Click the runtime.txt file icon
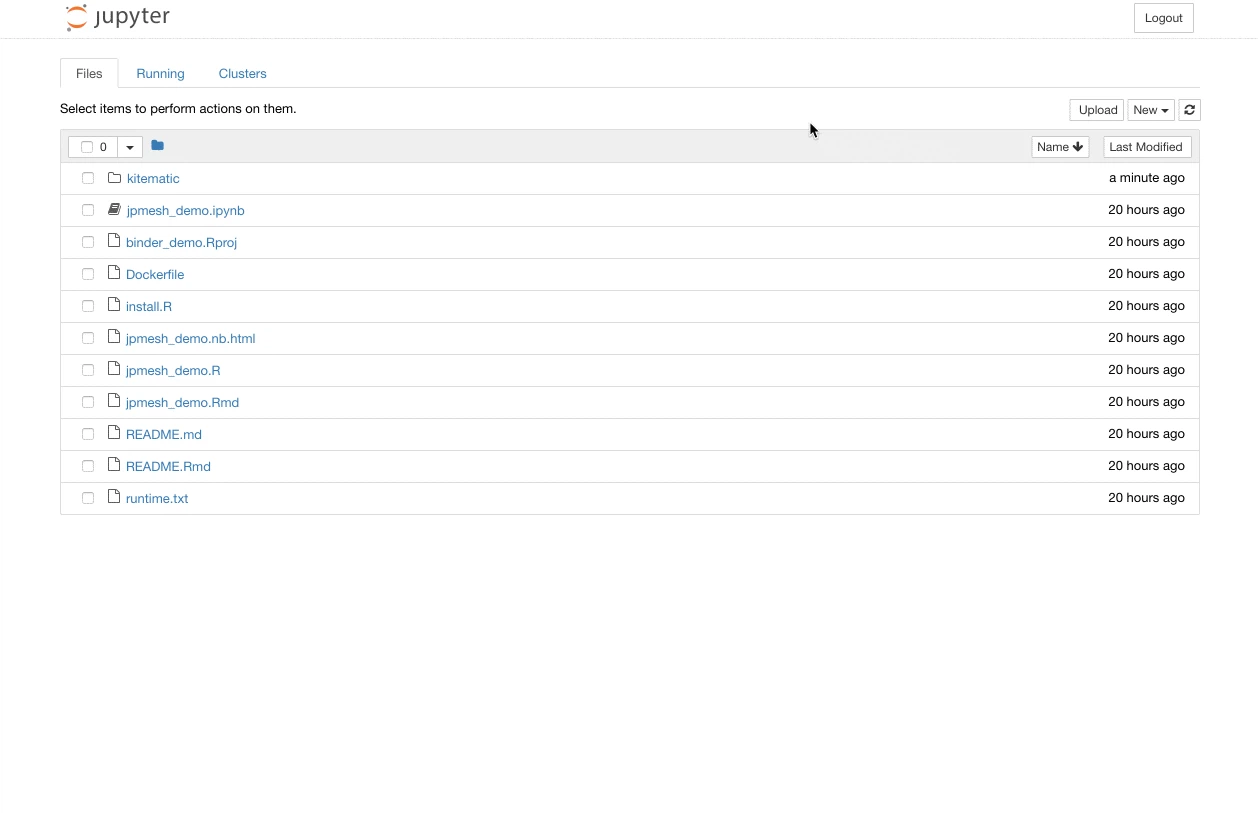1258x813 pixels. (x=114, y=498)
